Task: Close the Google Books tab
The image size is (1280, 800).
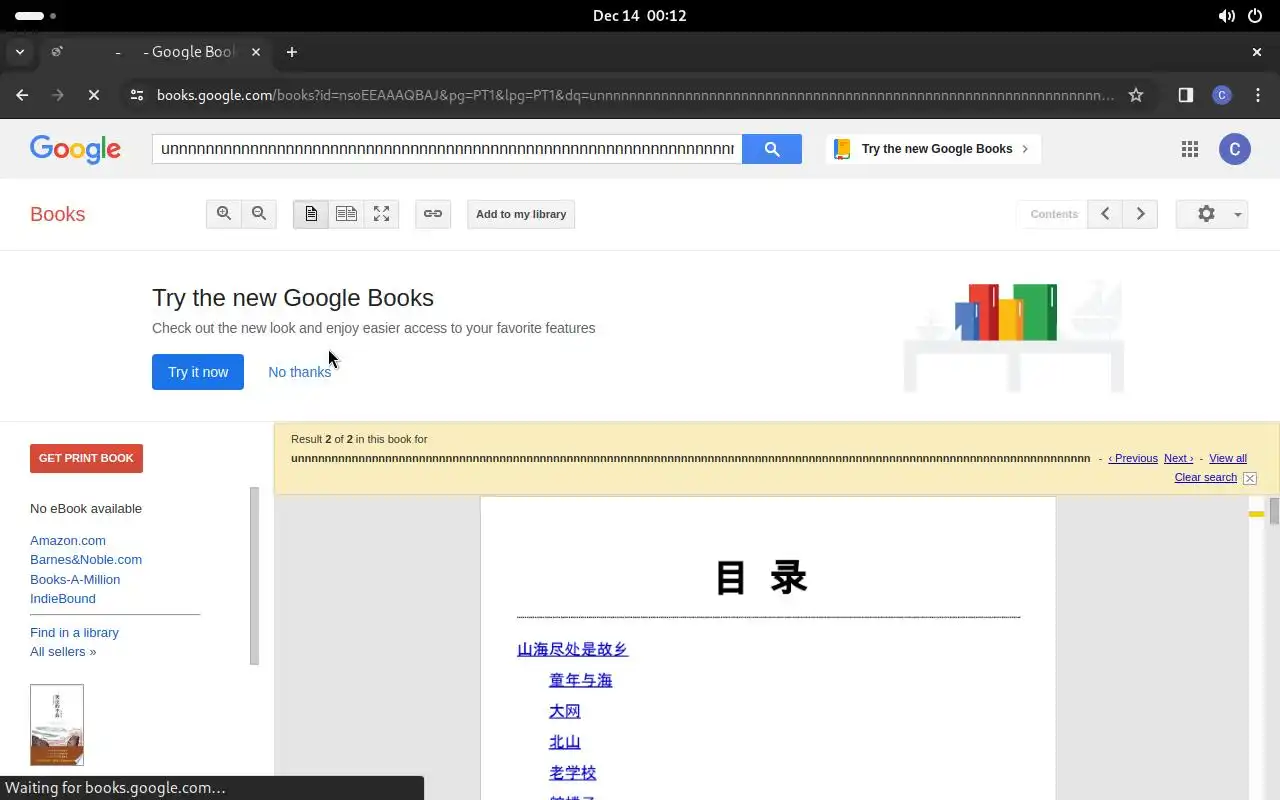Action: (x=257, y=52)
